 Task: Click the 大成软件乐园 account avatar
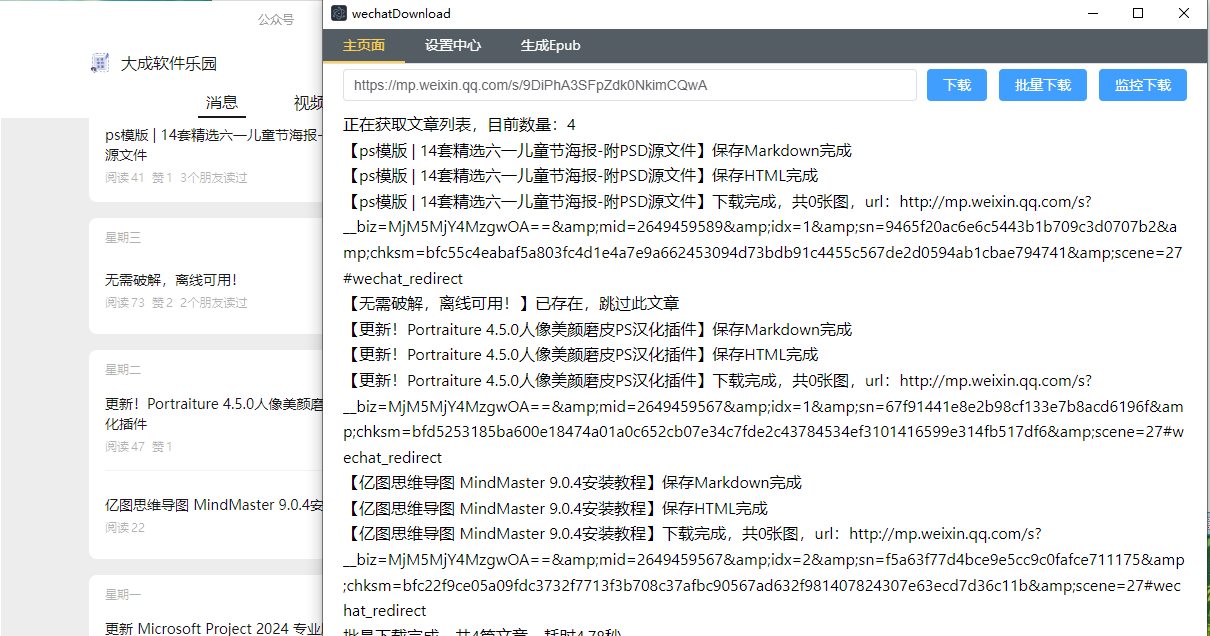point(100,63)
